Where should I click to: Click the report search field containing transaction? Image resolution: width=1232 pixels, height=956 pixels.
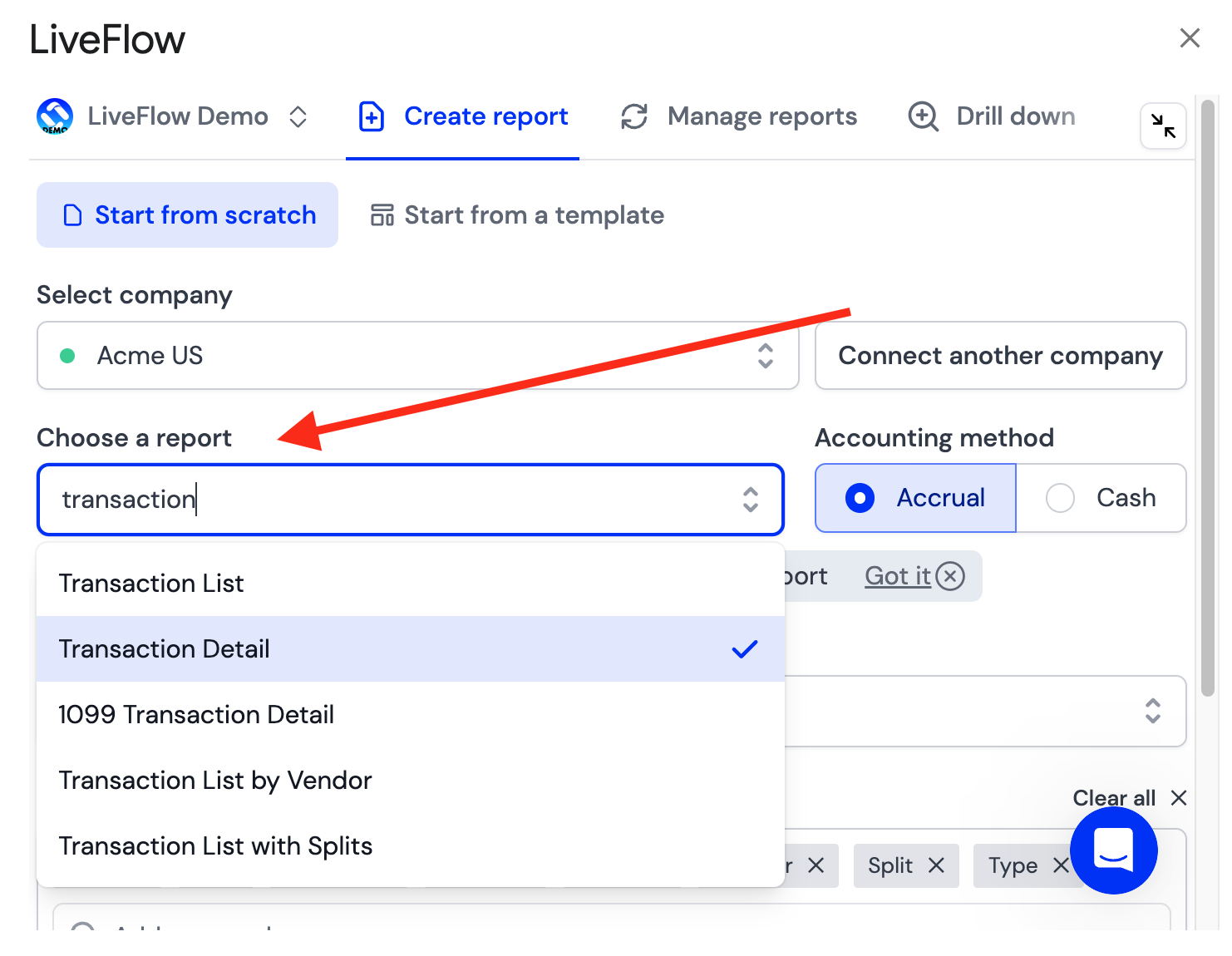coord(411,500)
